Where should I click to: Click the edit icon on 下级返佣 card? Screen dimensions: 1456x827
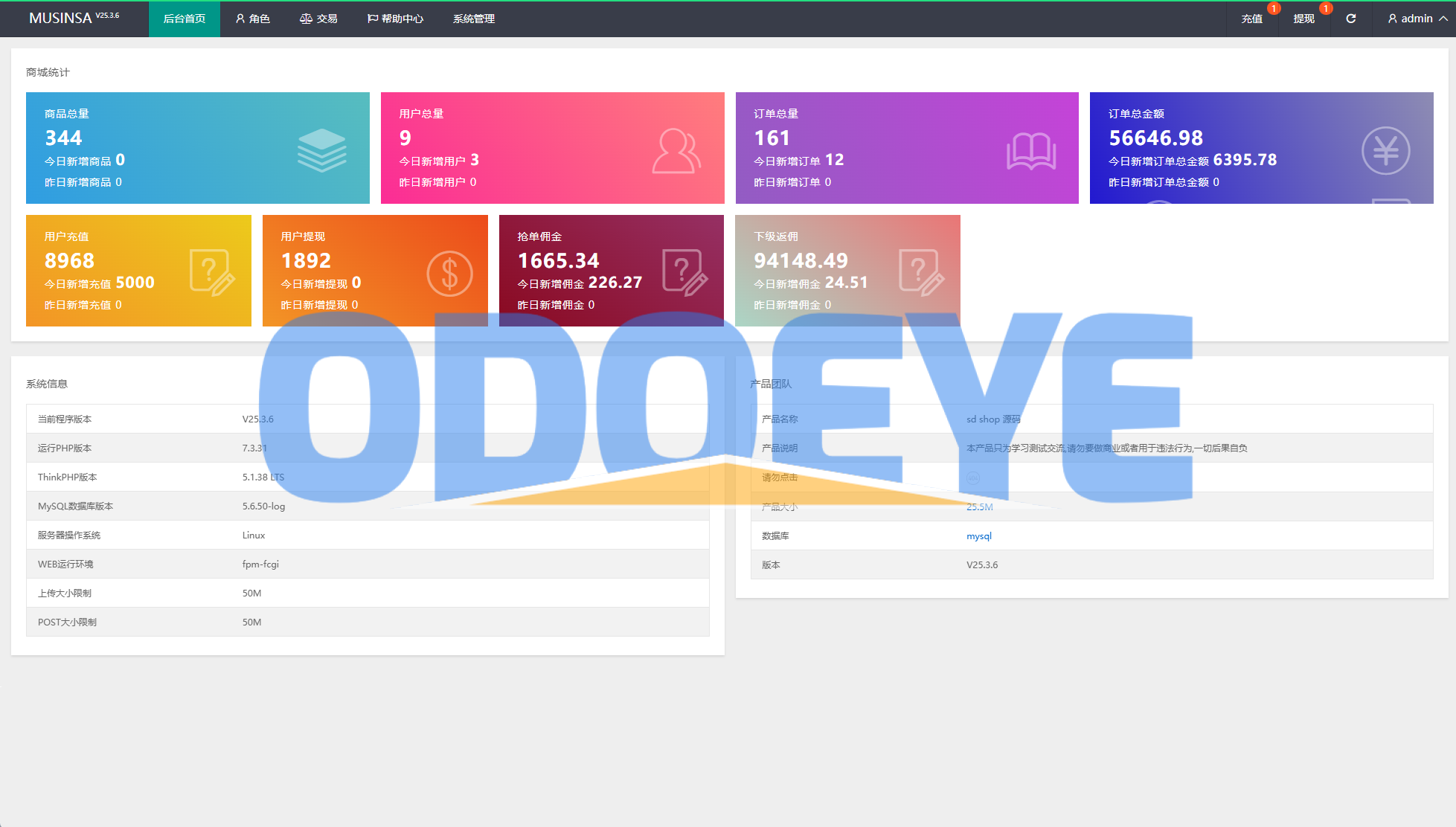pos(921,273)
